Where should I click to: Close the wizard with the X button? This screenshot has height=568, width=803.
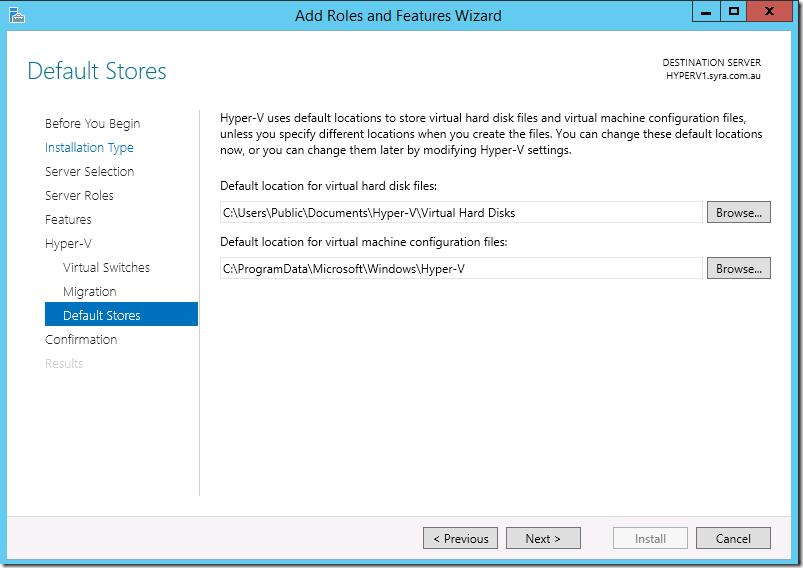(x=769, y=11)
